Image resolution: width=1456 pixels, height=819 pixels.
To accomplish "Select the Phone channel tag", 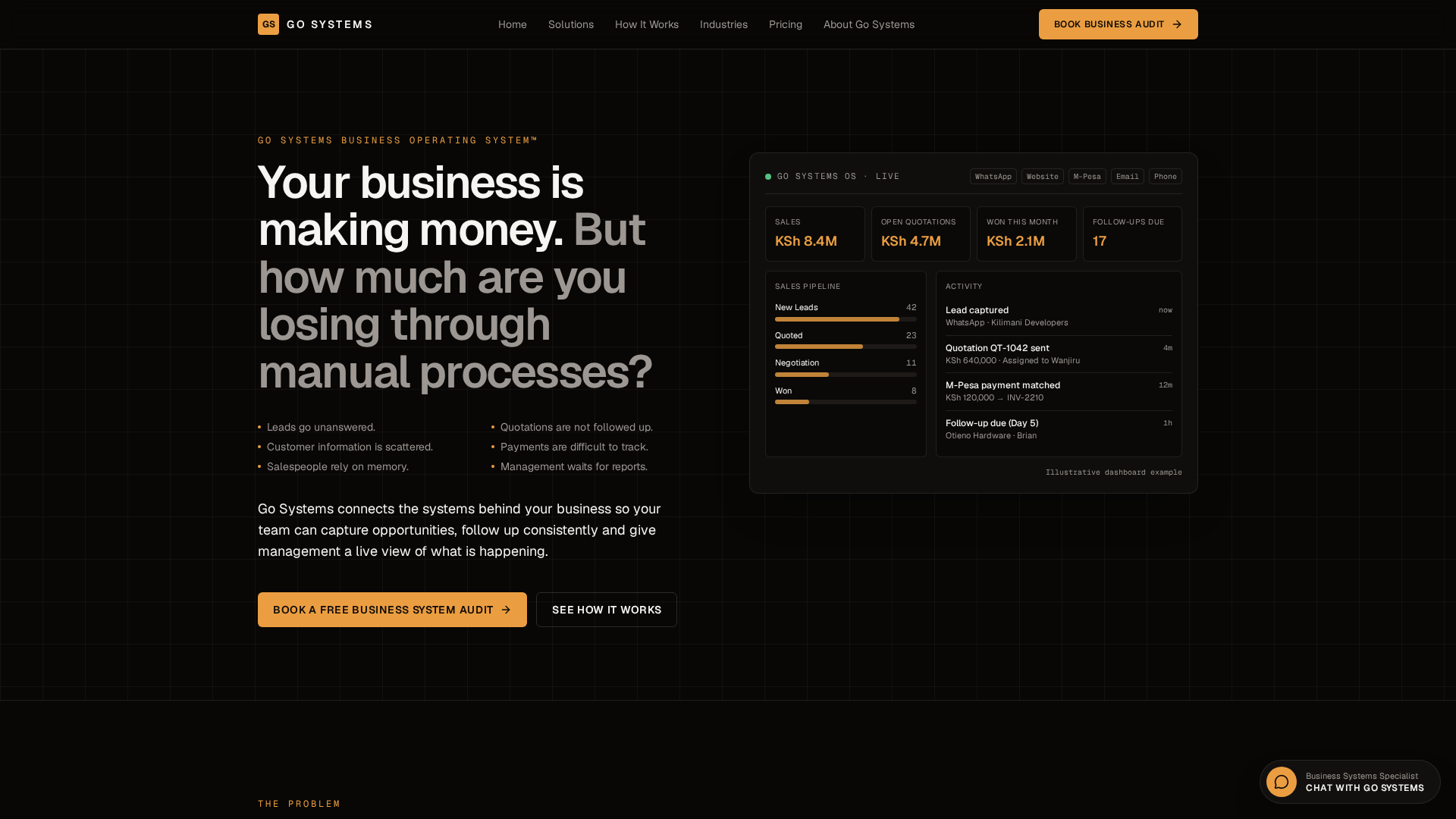I will tap(1166, 177).
